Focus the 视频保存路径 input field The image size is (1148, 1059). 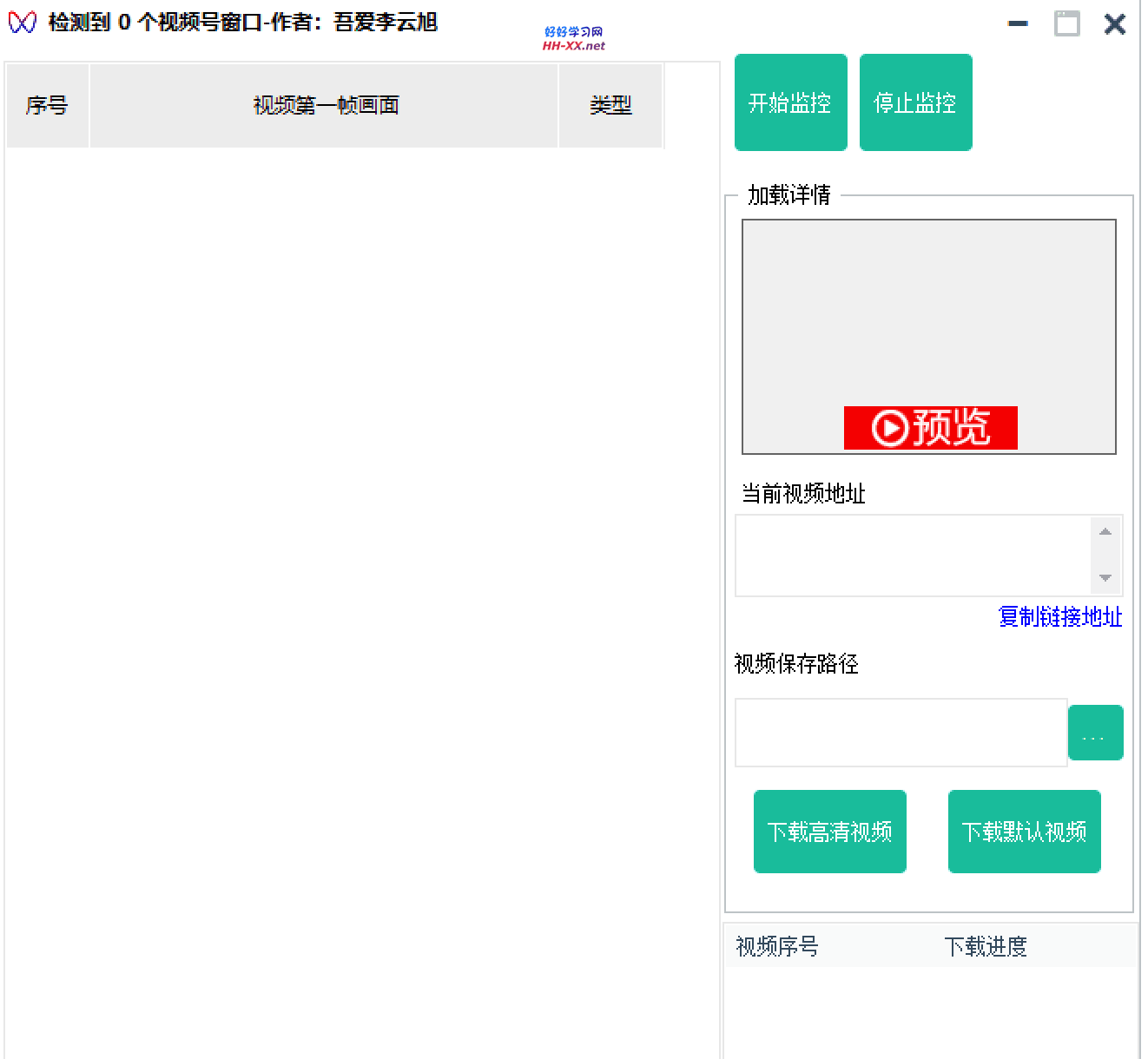point(900,733)
